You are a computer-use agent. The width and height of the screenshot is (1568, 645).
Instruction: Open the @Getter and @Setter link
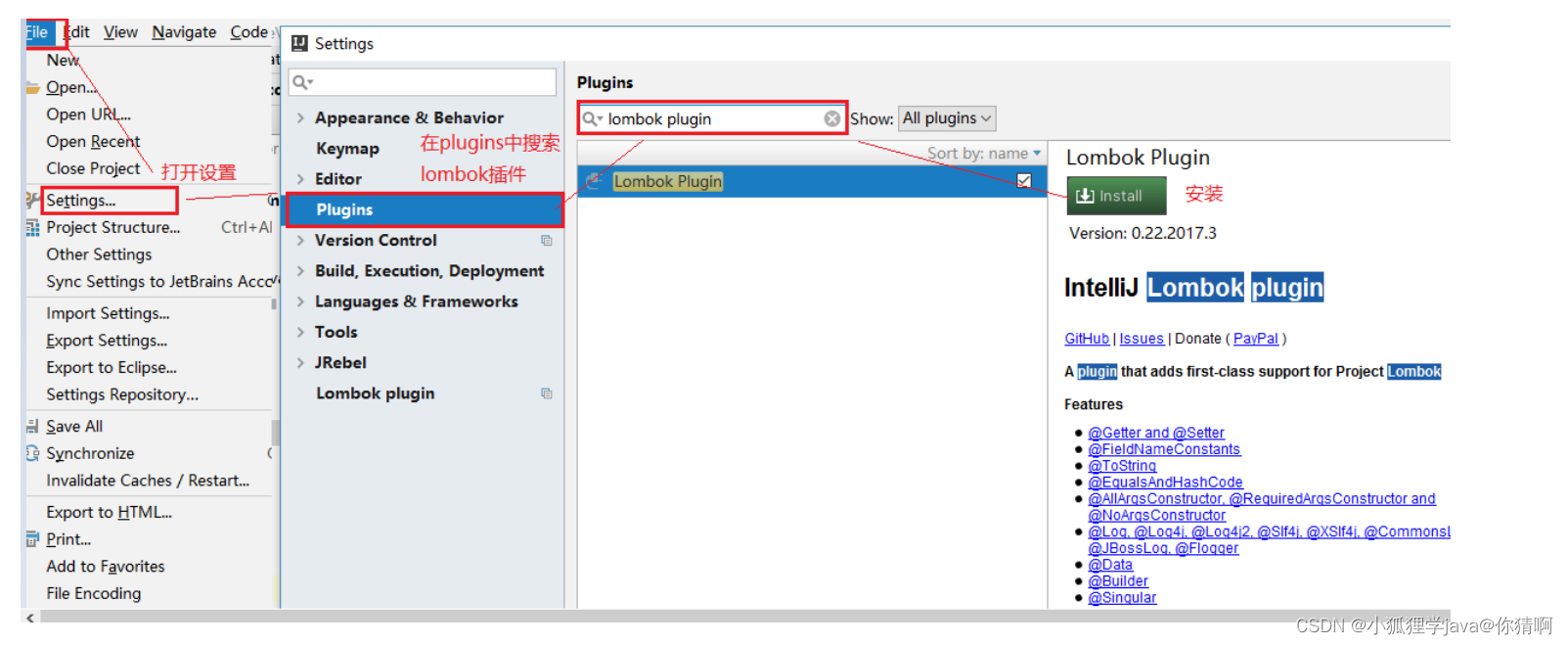point(1156,433)
